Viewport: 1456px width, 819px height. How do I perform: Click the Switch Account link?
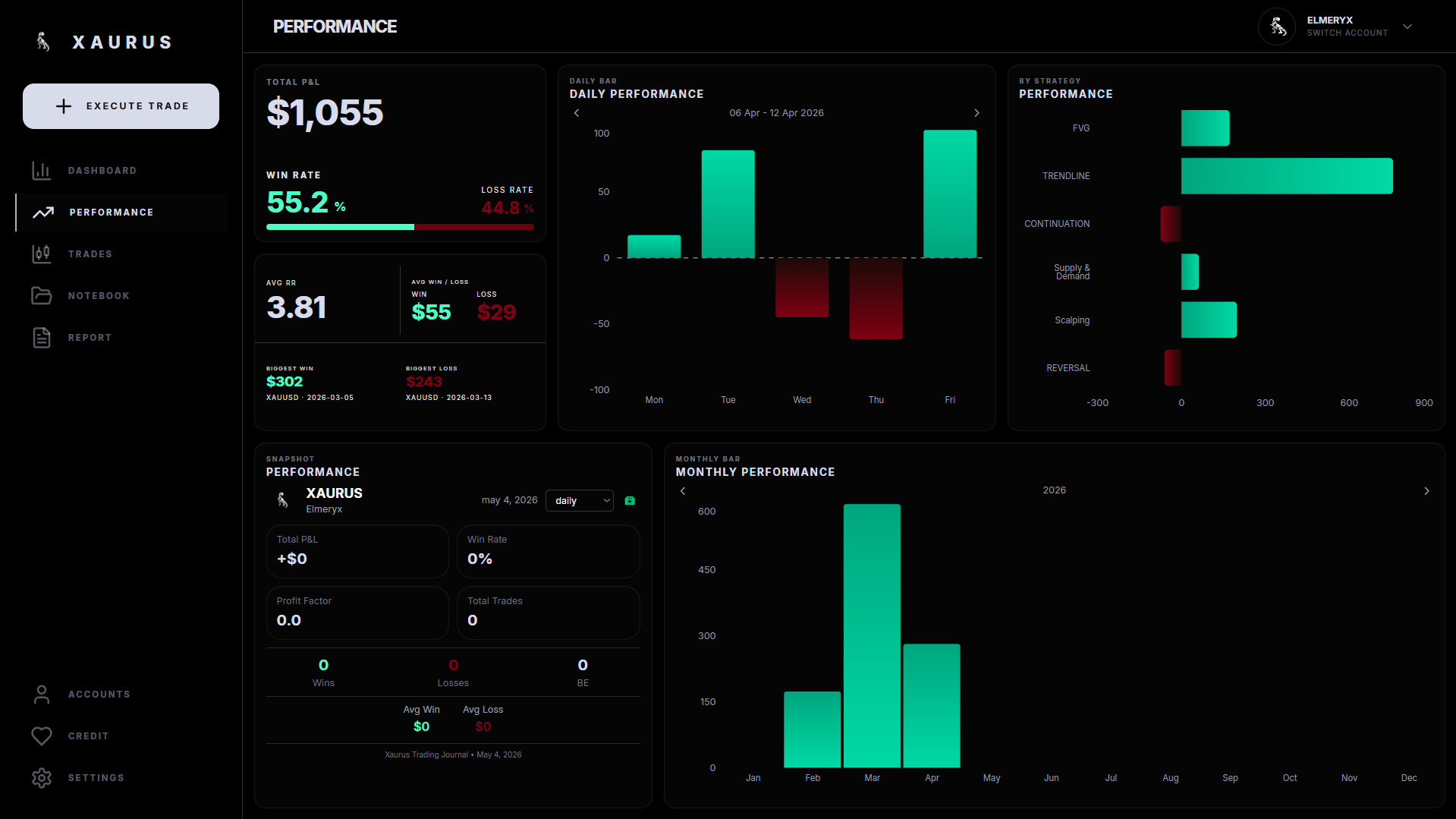1347,33
